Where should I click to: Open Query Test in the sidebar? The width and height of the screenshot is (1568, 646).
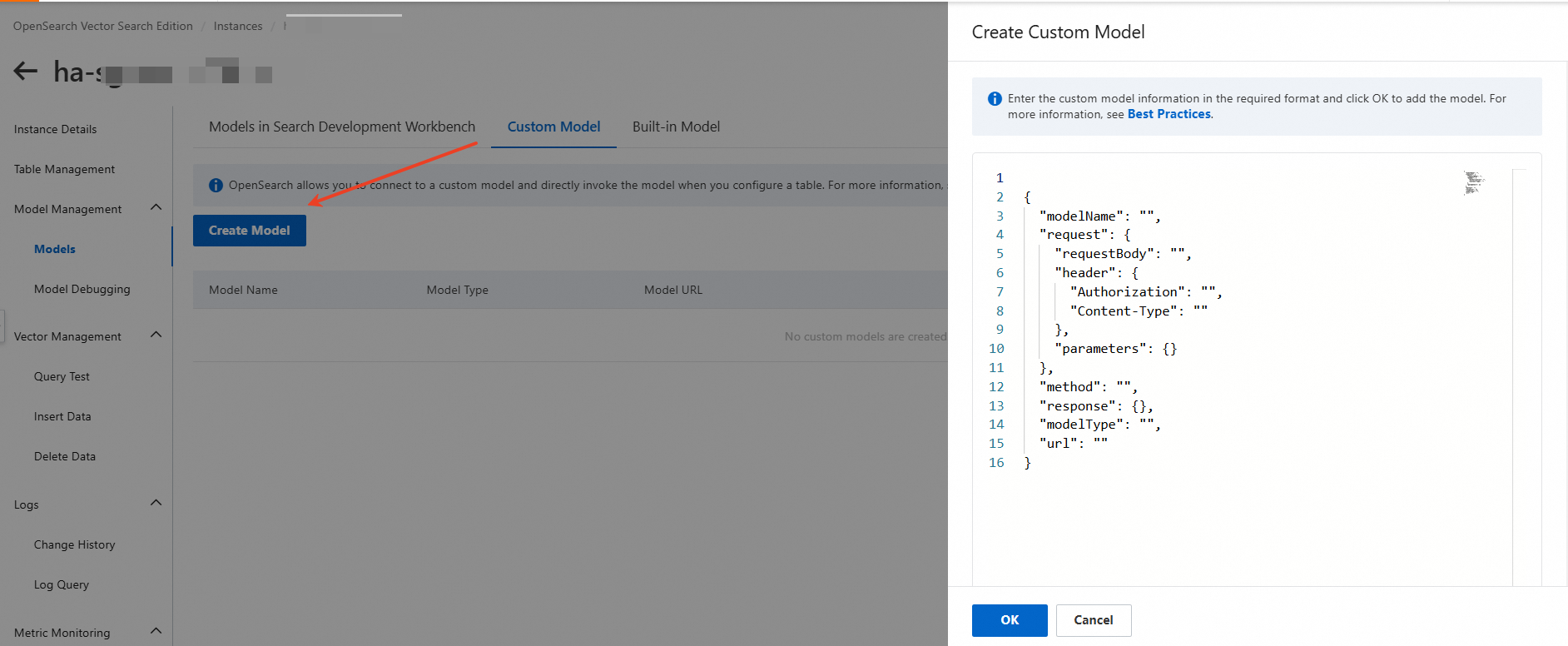[62, 376]
